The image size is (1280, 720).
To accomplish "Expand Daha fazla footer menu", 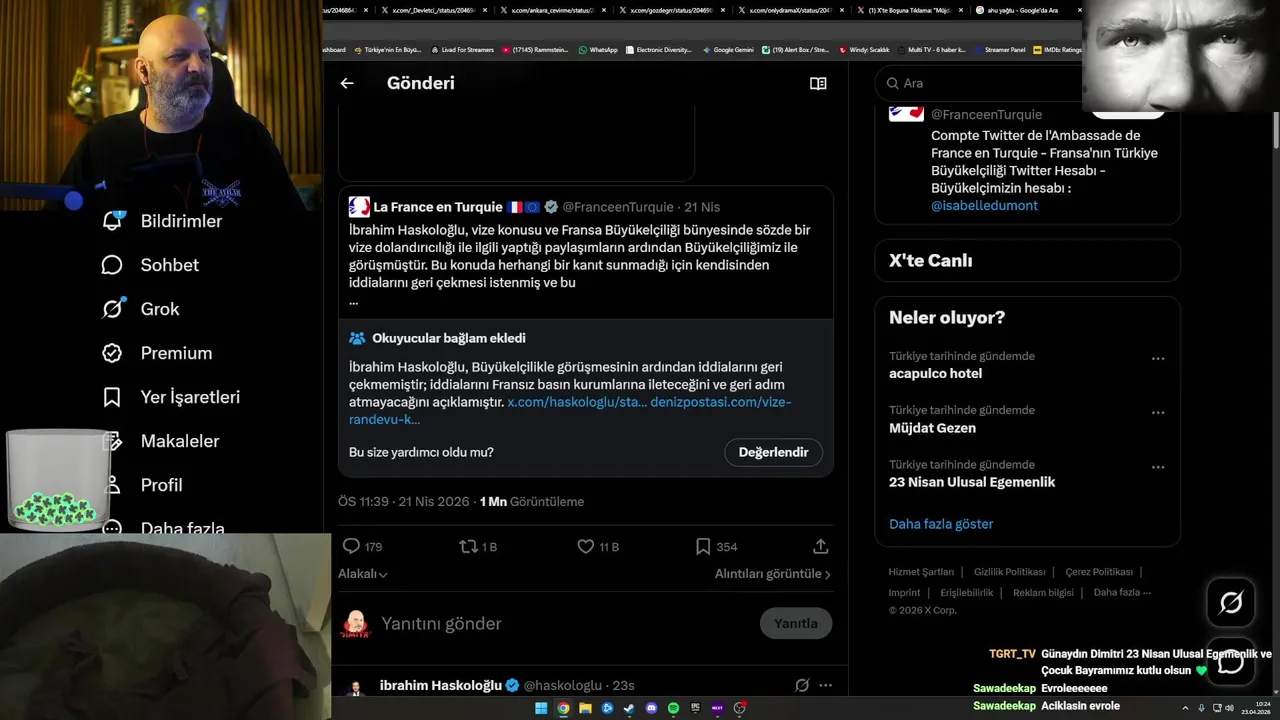I will tap(1122, 592).
